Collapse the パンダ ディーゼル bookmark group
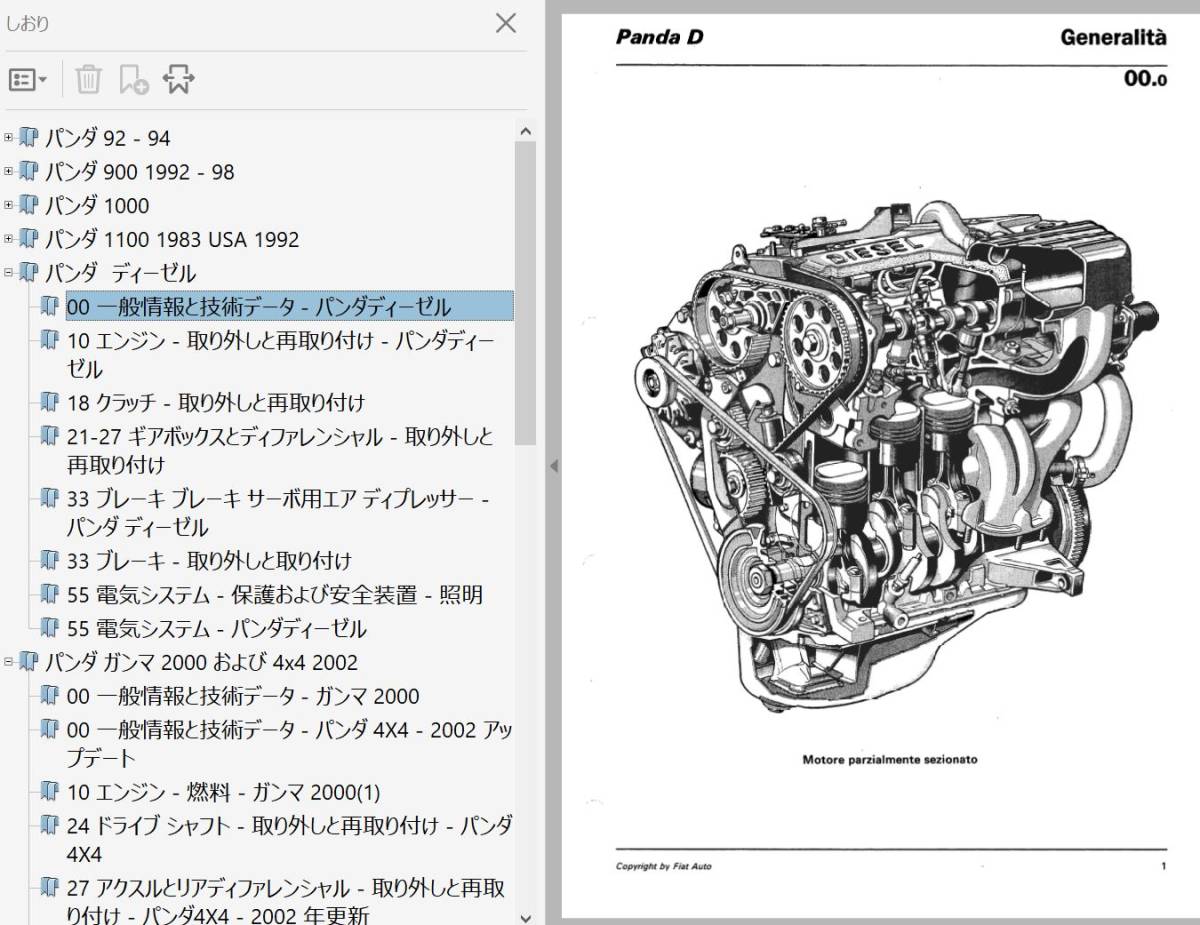 [8, 273]
